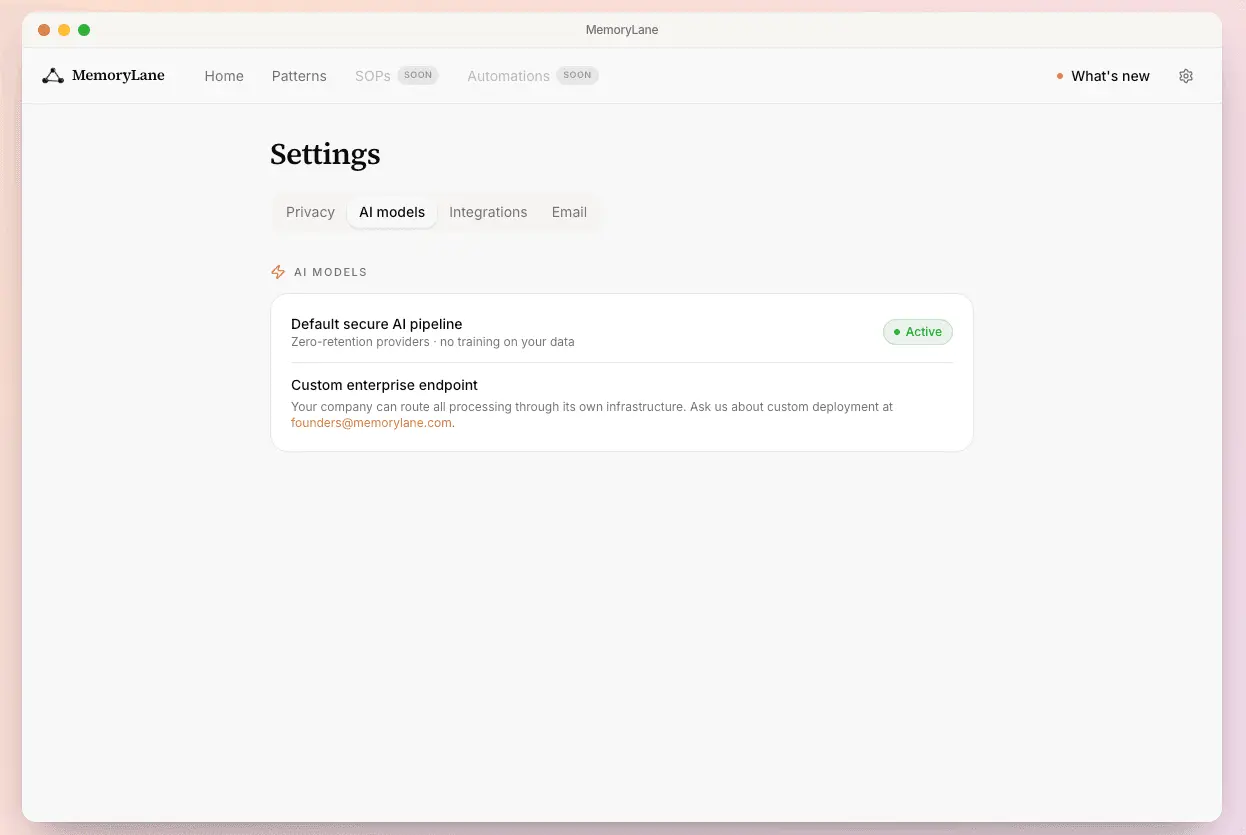
Task: Open the Patterns page
Action: (299, 76)
